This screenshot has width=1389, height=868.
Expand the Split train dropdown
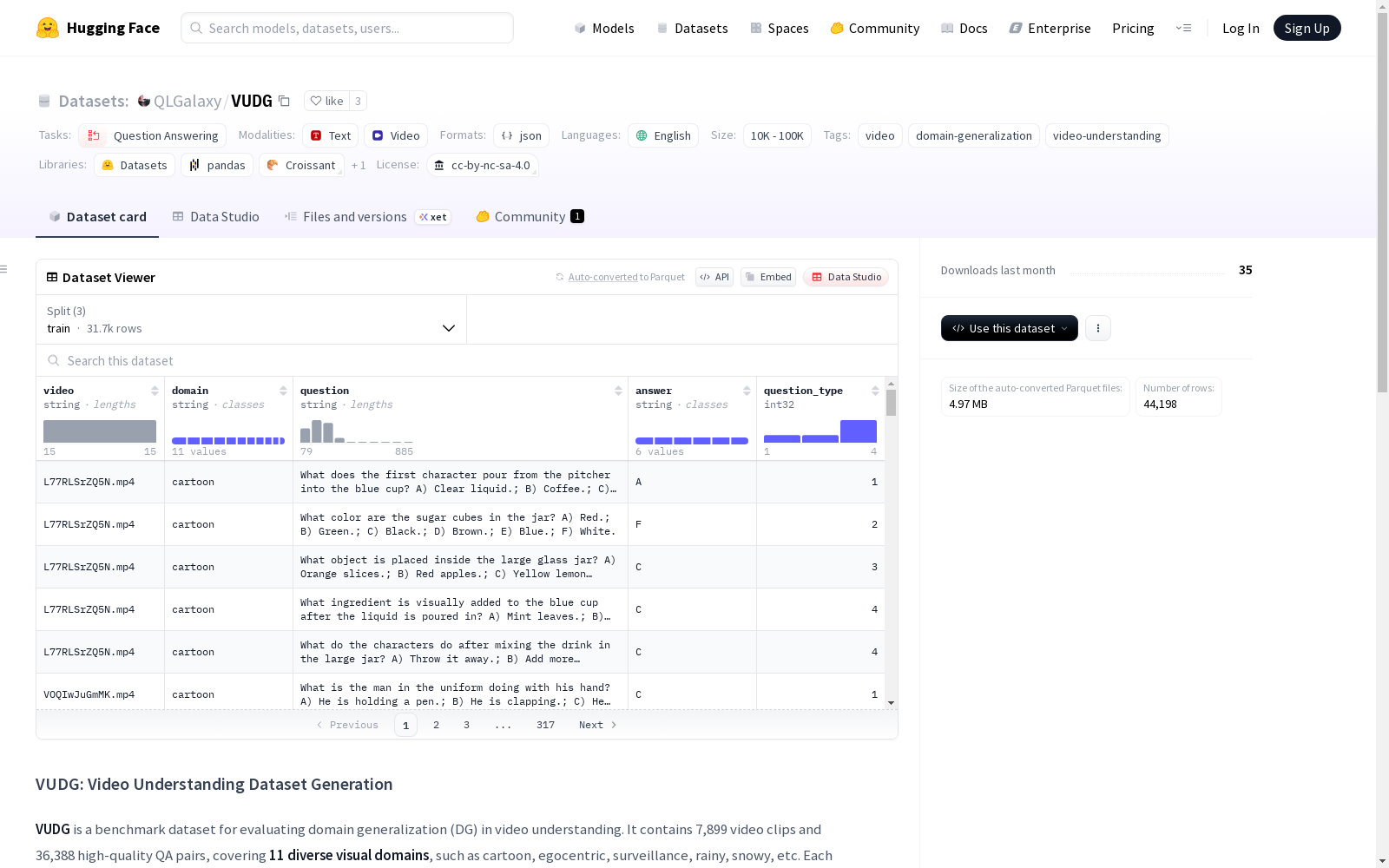coord(252,319)
